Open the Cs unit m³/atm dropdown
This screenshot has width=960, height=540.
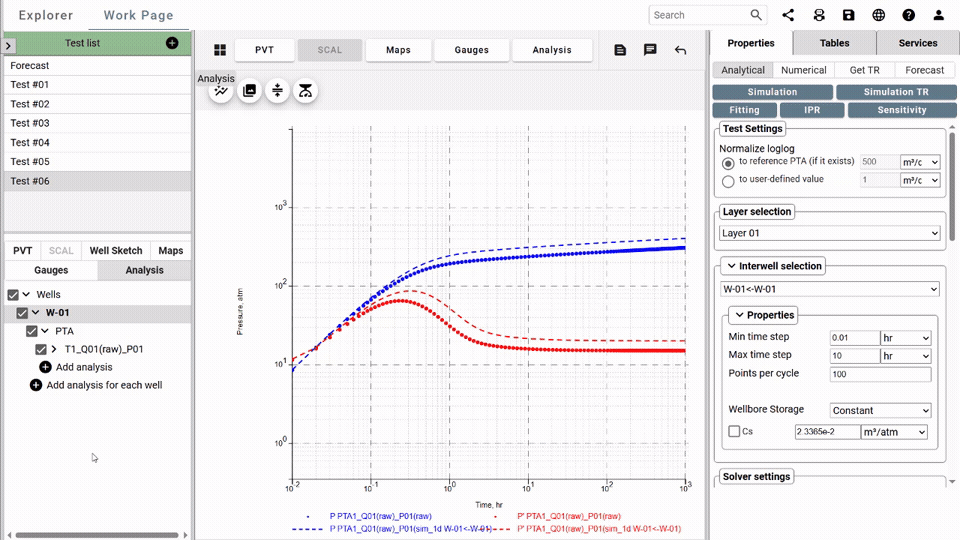[894, 432]
